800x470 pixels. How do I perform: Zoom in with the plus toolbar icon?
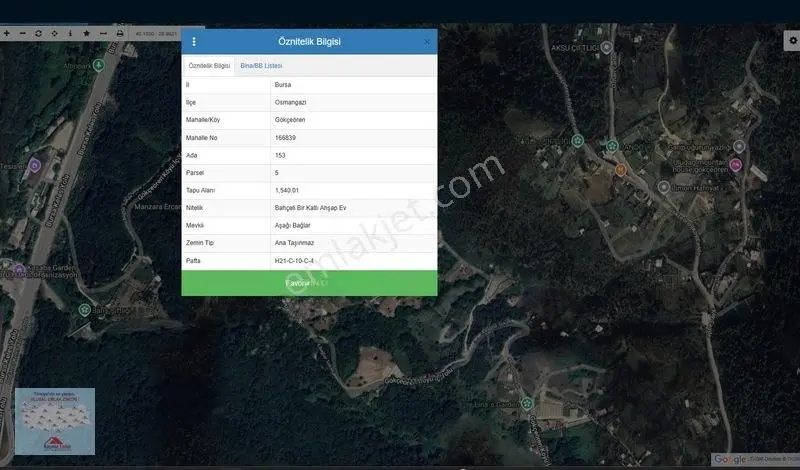7,34
